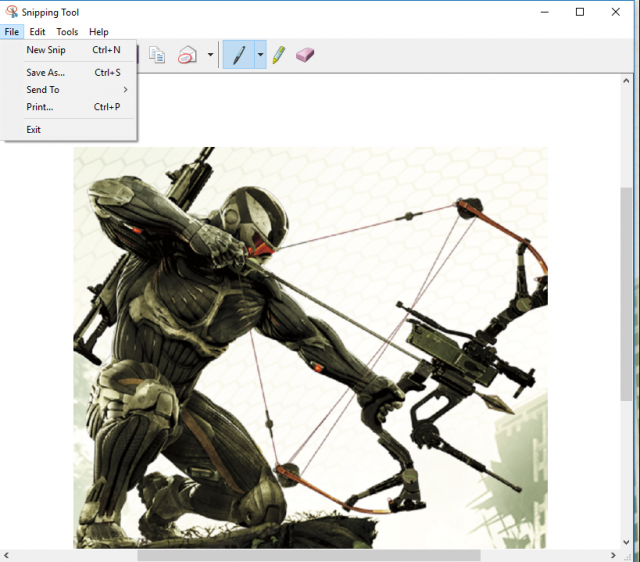Choose New Snip from File menu
The image size is (640, 562).
pyautogui.click(x=69, y=50)
